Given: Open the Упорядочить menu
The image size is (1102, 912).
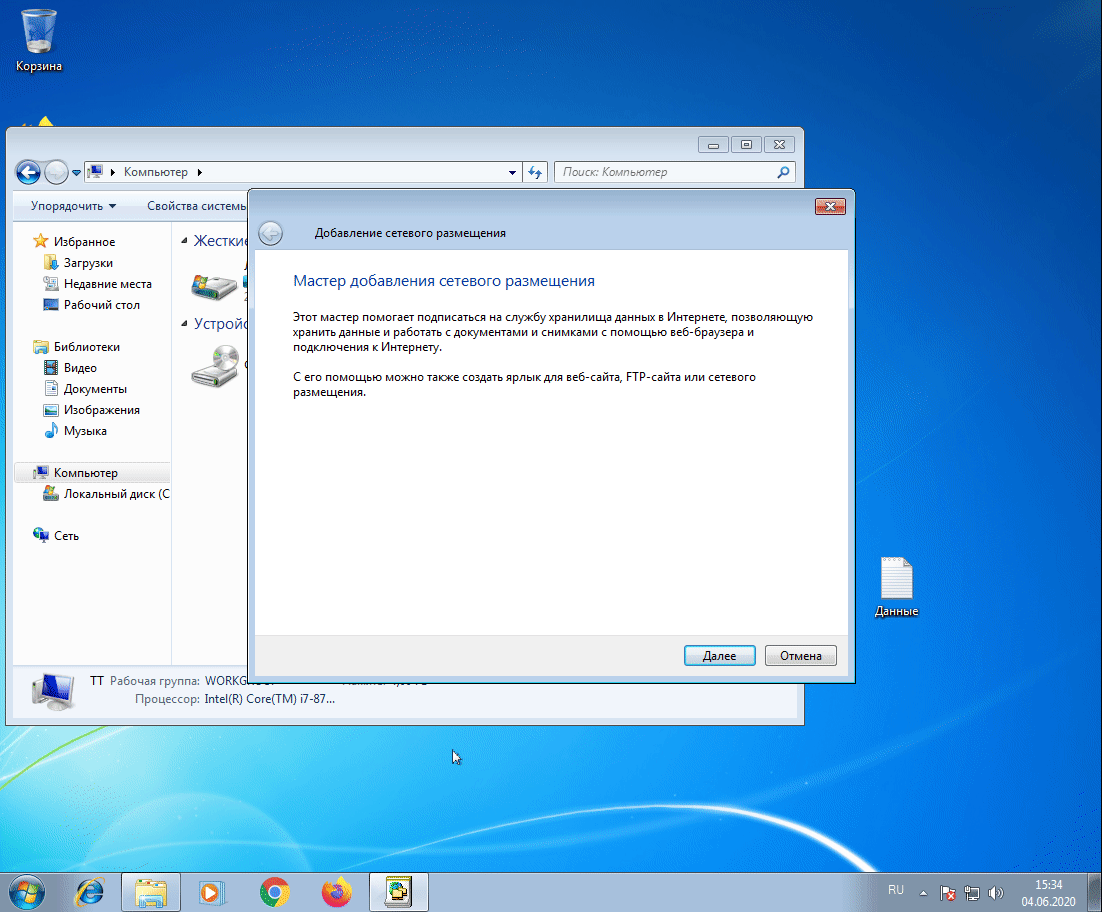Looking at the screenshot, I should coord(73,206).
